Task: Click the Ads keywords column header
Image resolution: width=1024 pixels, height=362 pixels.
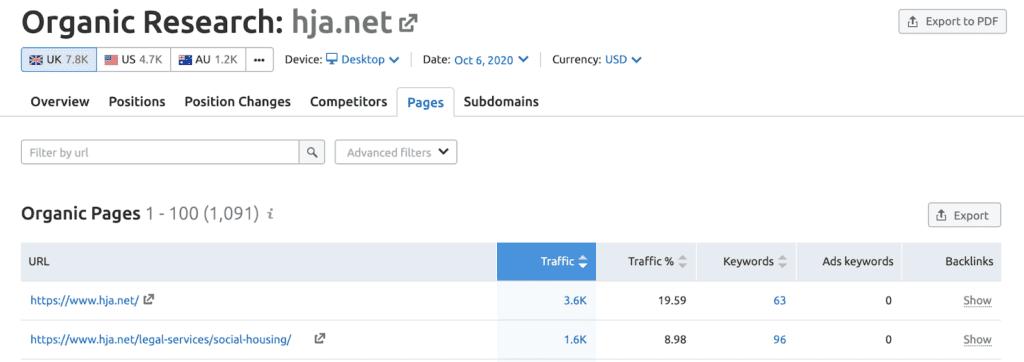Action: coord(849,261)
